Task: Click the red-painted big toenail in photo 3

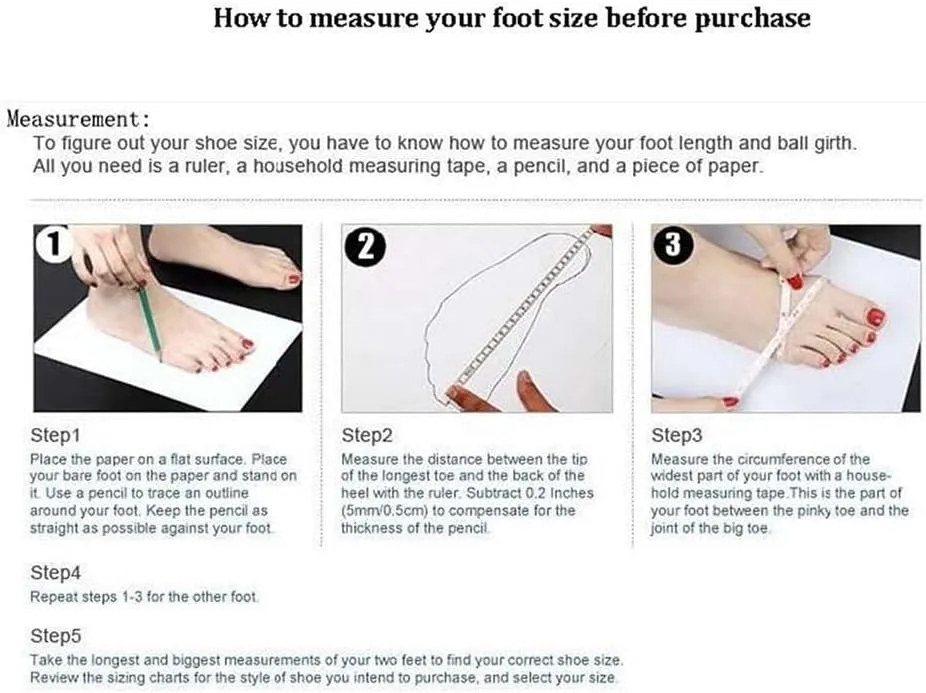Action: [875, 318]
